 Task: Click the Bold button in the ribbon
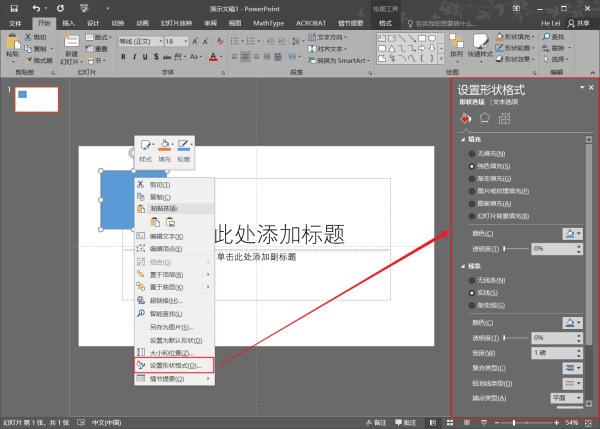click(124, 56)
